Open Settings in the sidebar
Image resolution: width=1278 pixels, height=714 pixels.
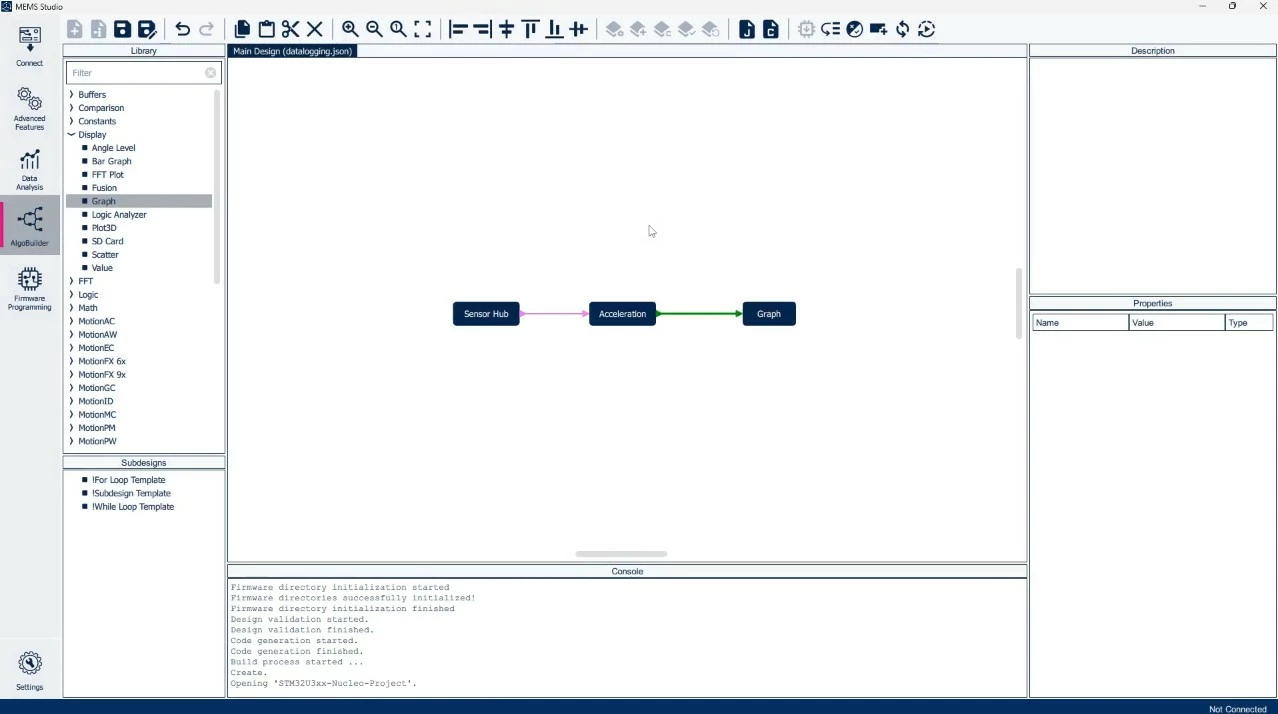tap(29, 671)
